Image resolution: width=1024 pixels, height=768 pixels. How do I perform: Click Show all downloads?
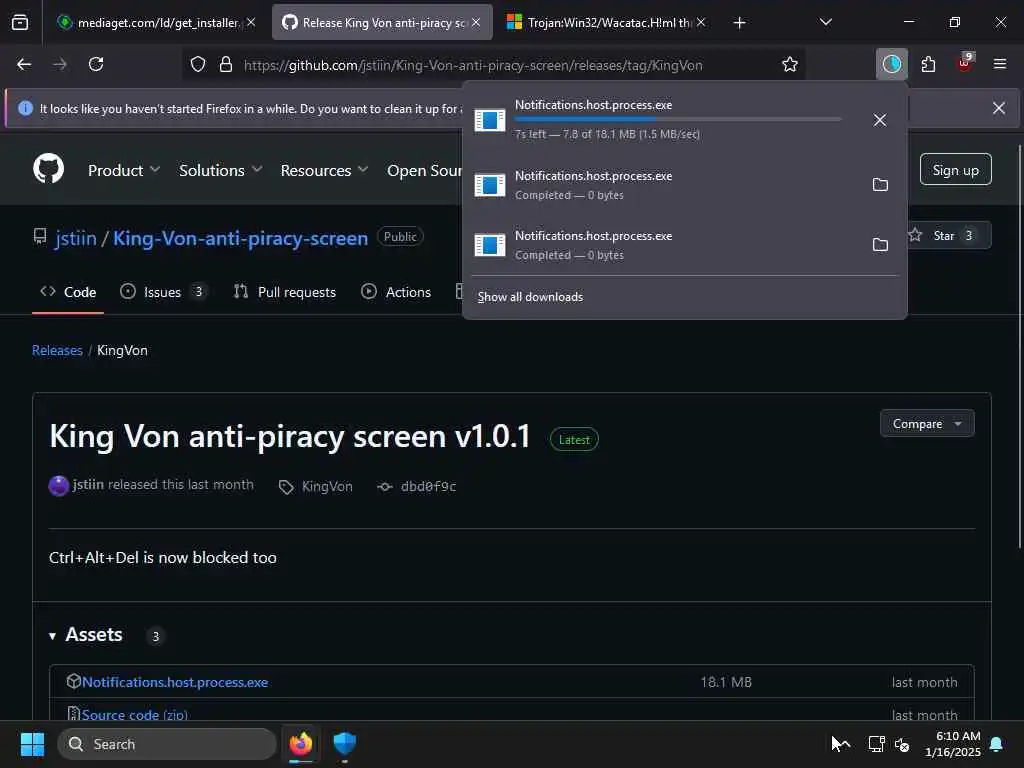[x=530, y=297]
